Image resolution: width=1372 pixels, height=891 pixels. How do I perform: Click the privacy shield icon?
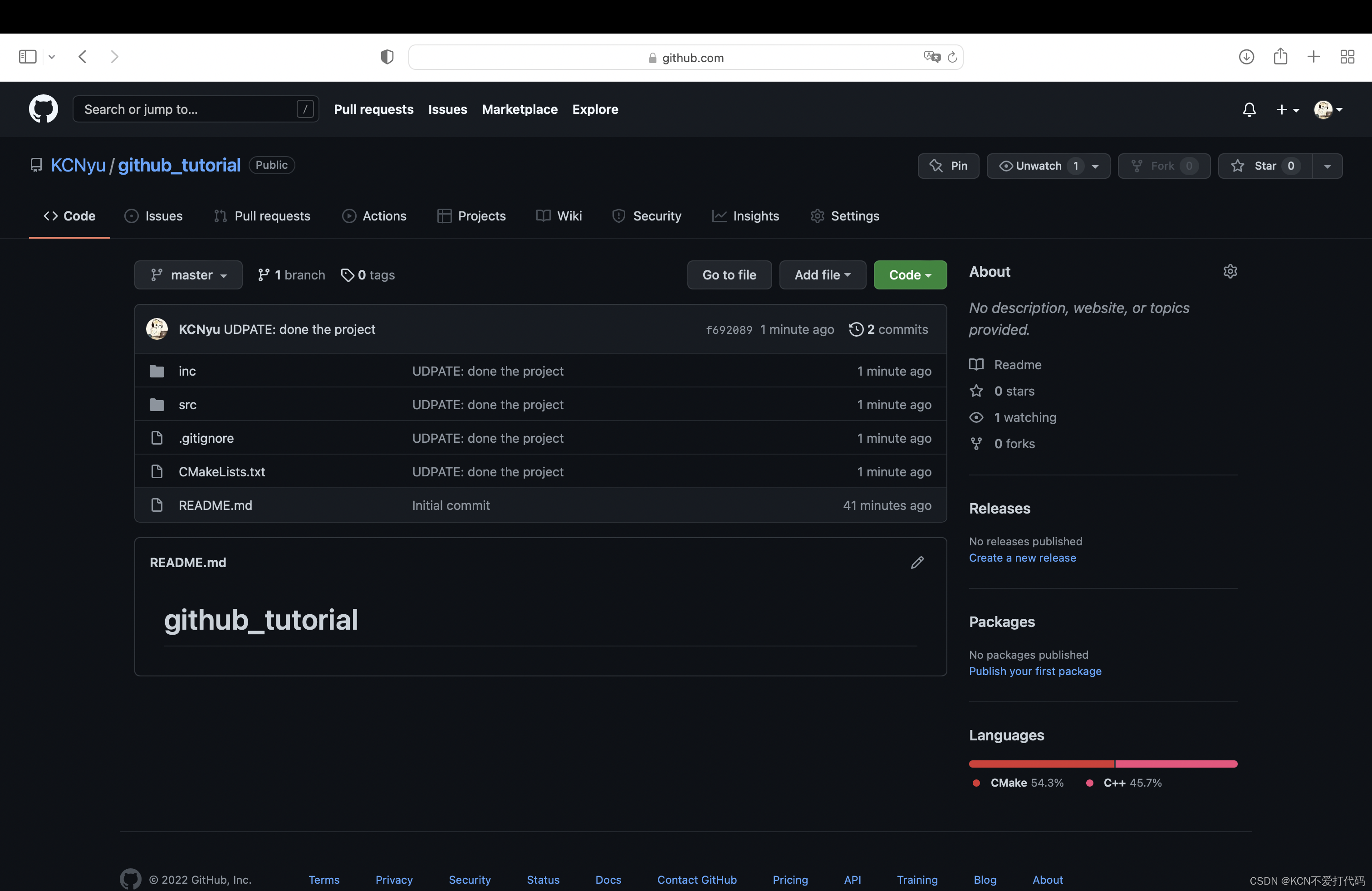click(387, 56)
